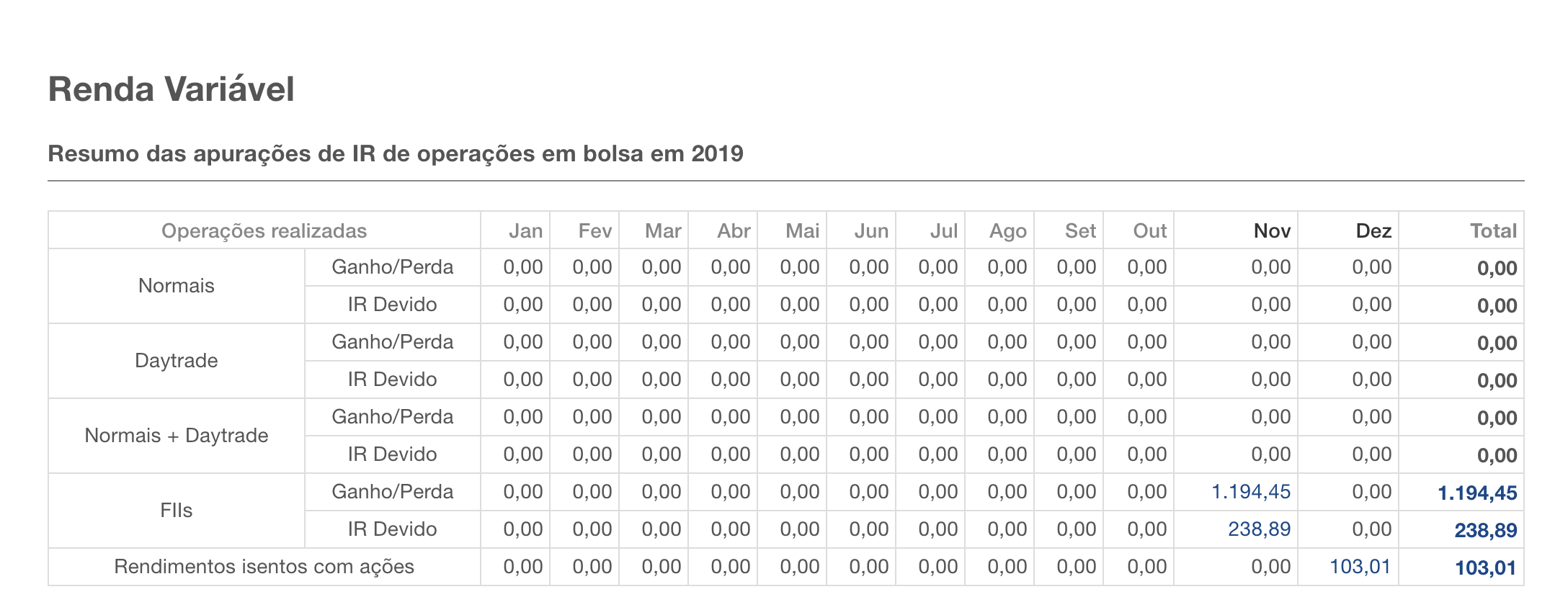Select the Jun column header
Screen dimensions: 1568x615
click(x=870, y=231)
